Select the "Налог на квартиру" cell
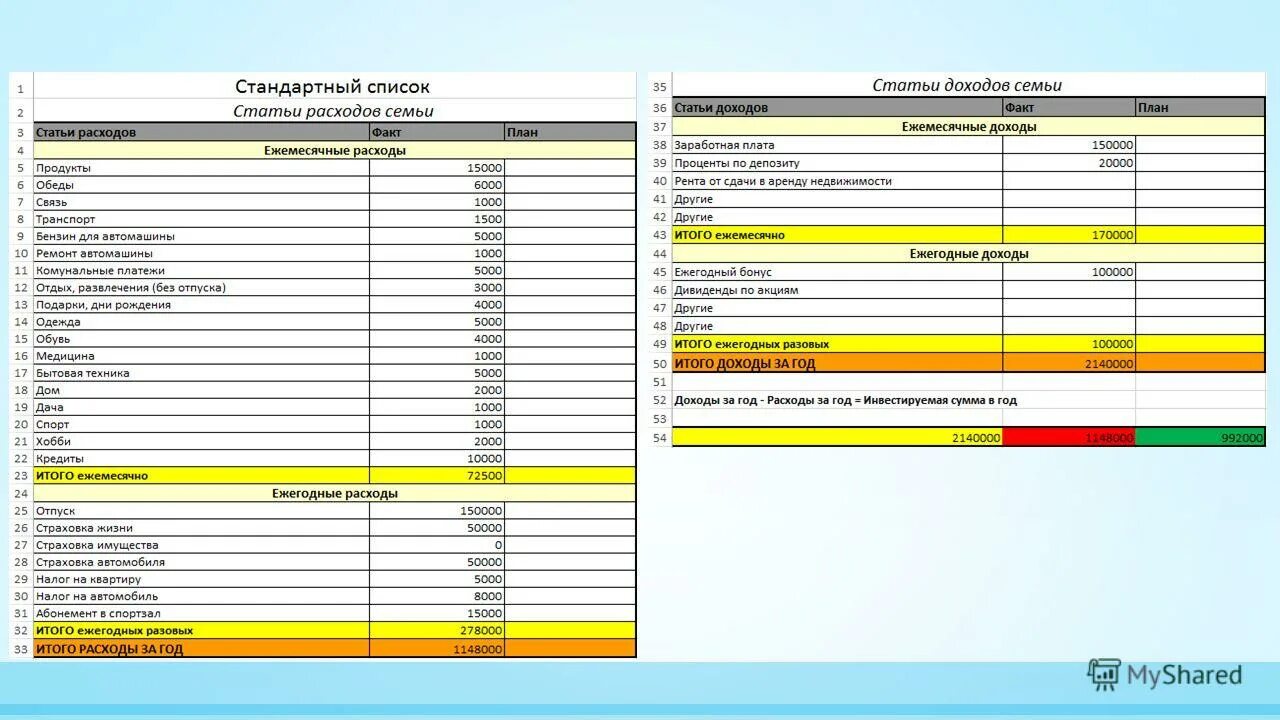 tap(201, 579)
